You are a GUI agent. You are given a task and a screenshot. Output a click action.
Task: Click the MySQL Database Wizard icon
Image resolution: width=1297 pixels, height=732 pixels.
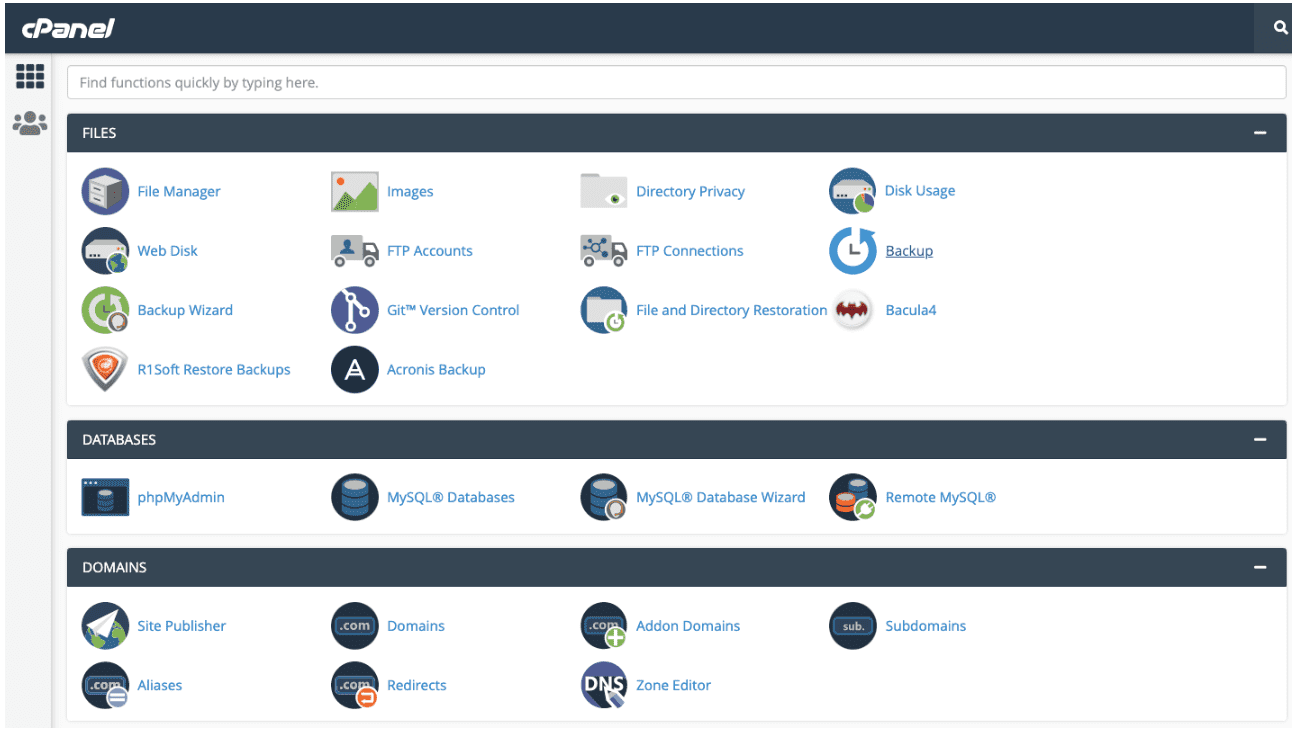(x=604, y=497)
